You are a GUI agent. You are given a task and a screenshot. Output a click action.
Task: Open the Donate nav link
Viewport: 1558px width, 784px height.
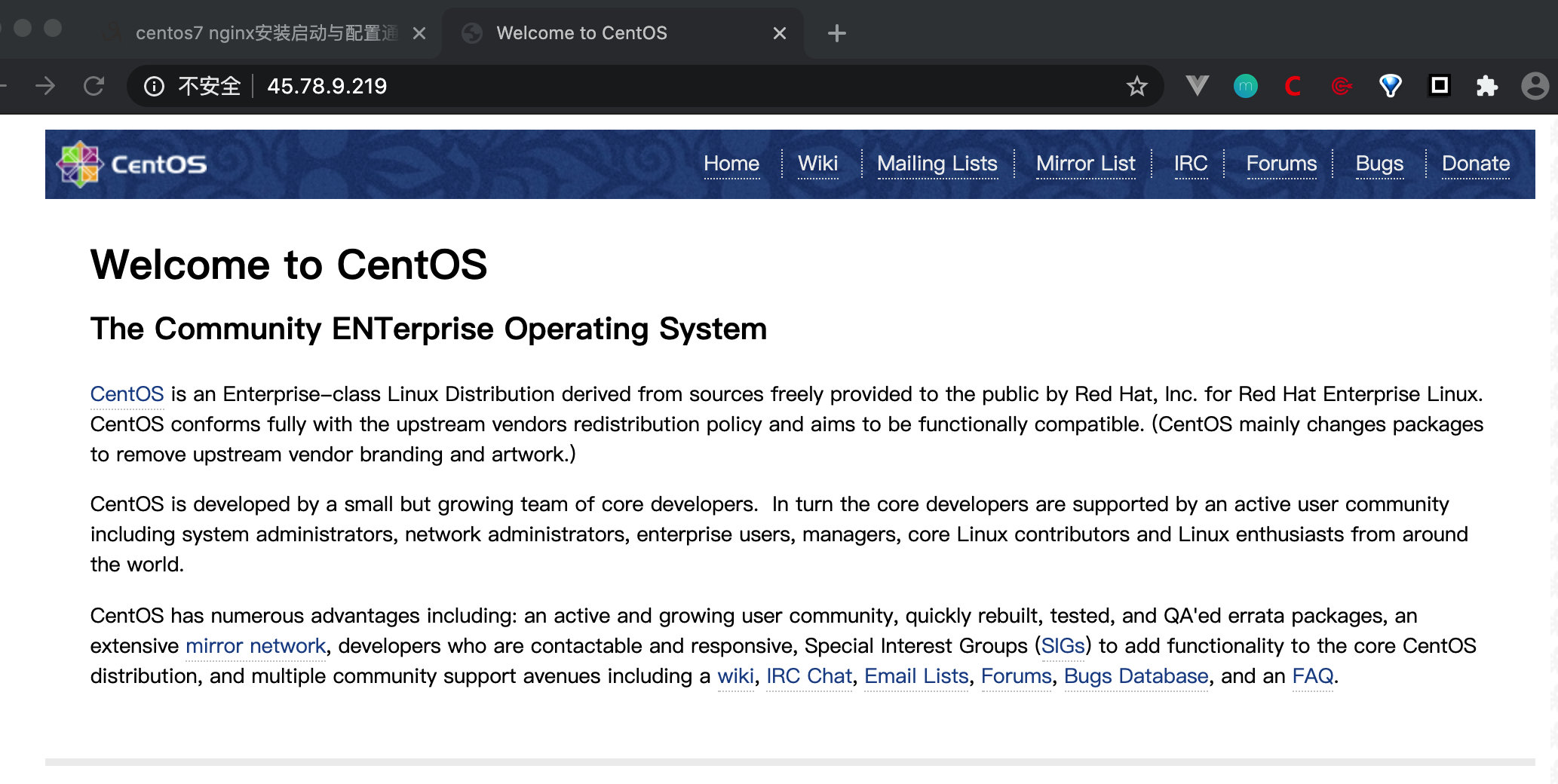[x=1476, y=164]
